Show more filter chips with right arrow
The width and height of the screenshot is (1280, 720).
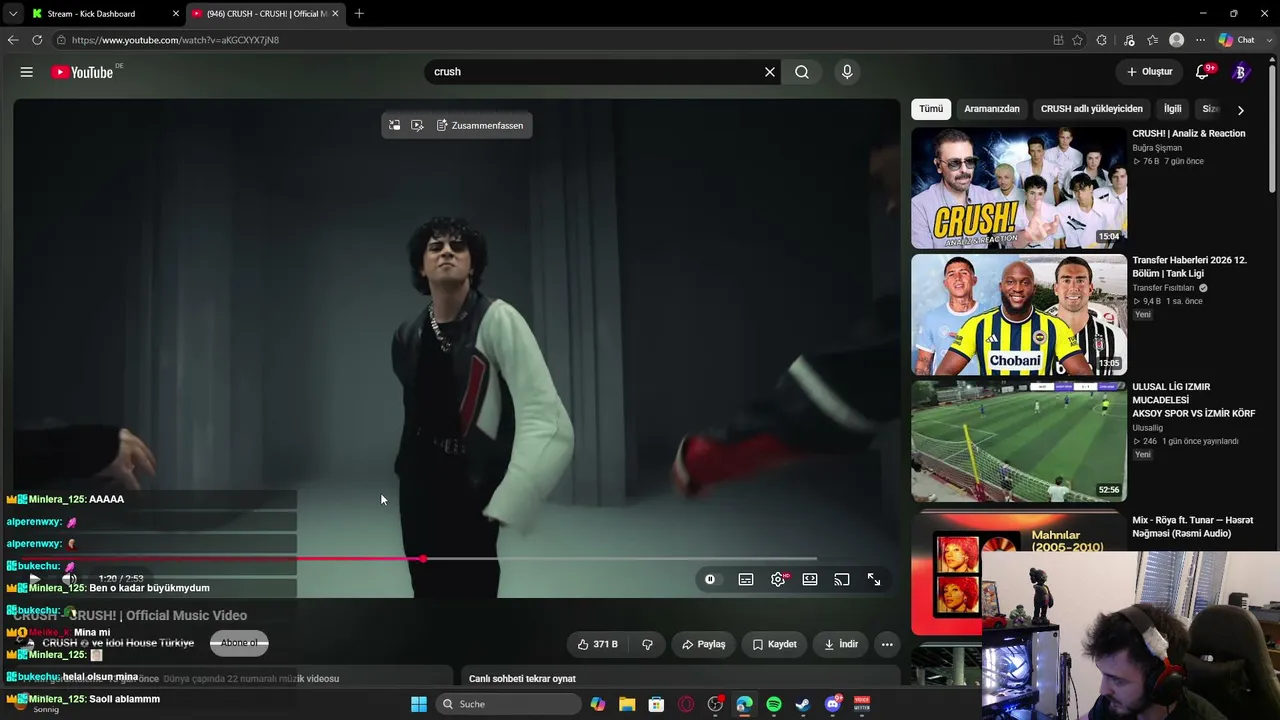pyautogui.click(x=1240, y=110)
